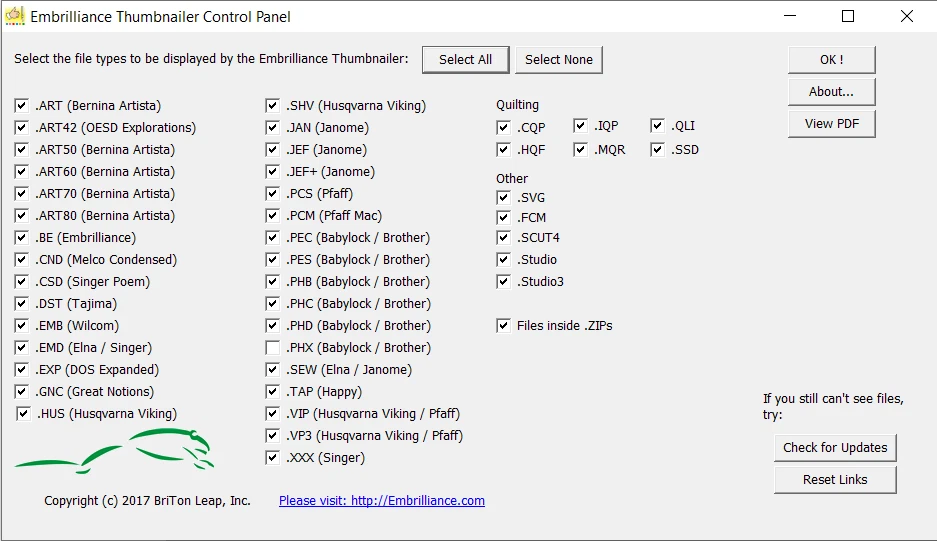Click Check for Updates button
937x541 pixels.
coord(835,448)
